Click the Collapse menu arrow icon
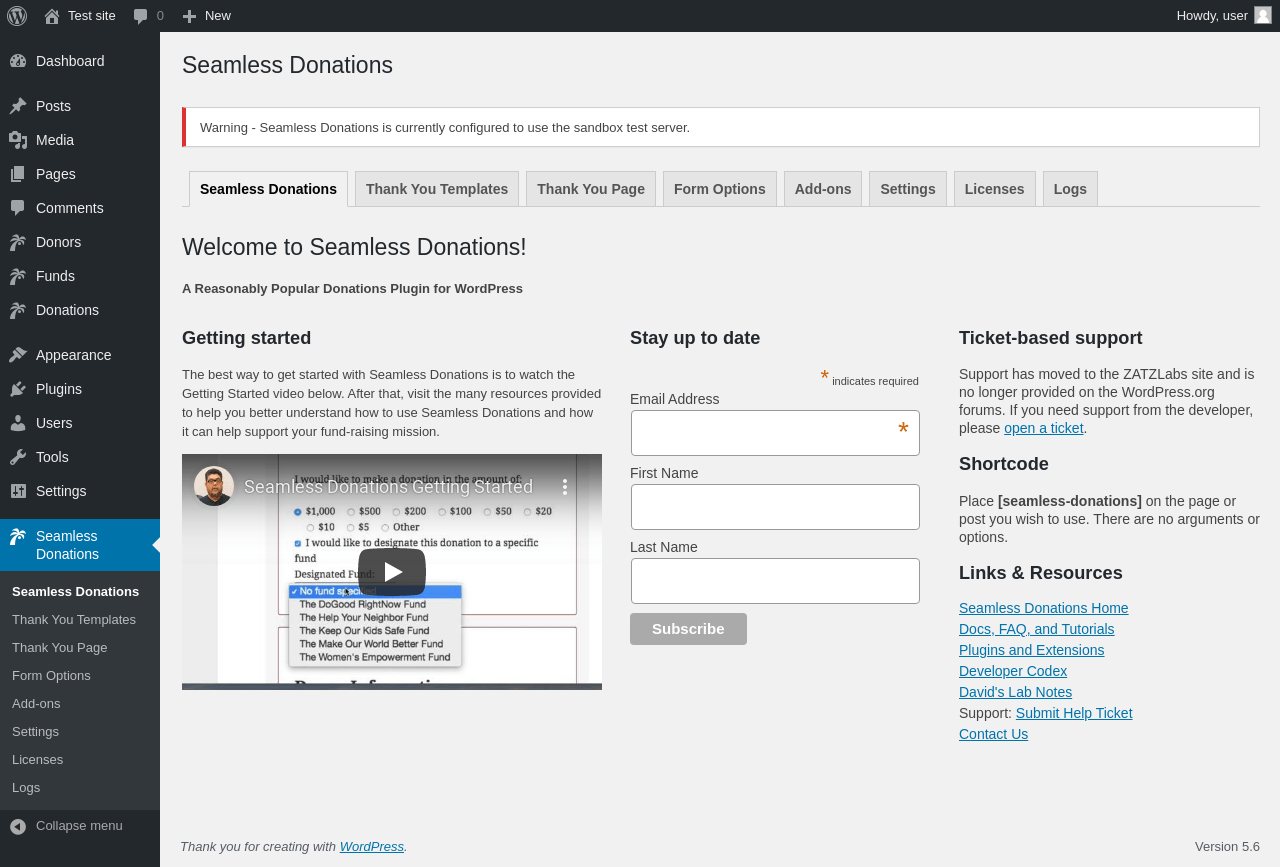Screen dimensions: 1280x867 [x=18, y=826]
